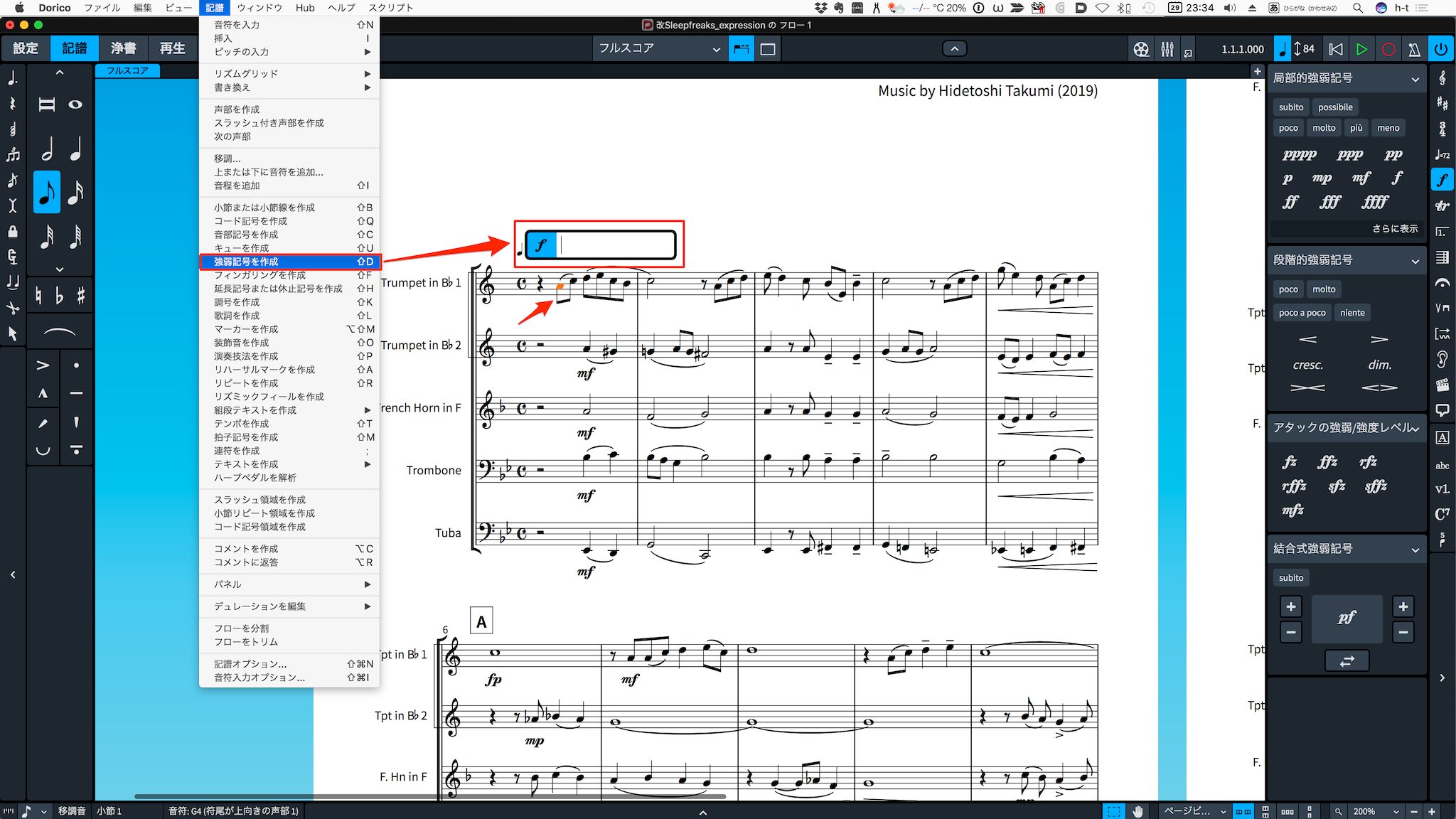Switch to the 再生 mode tab
The image size is (1456, 819).
pyautogui.click(x=172, y=48)
